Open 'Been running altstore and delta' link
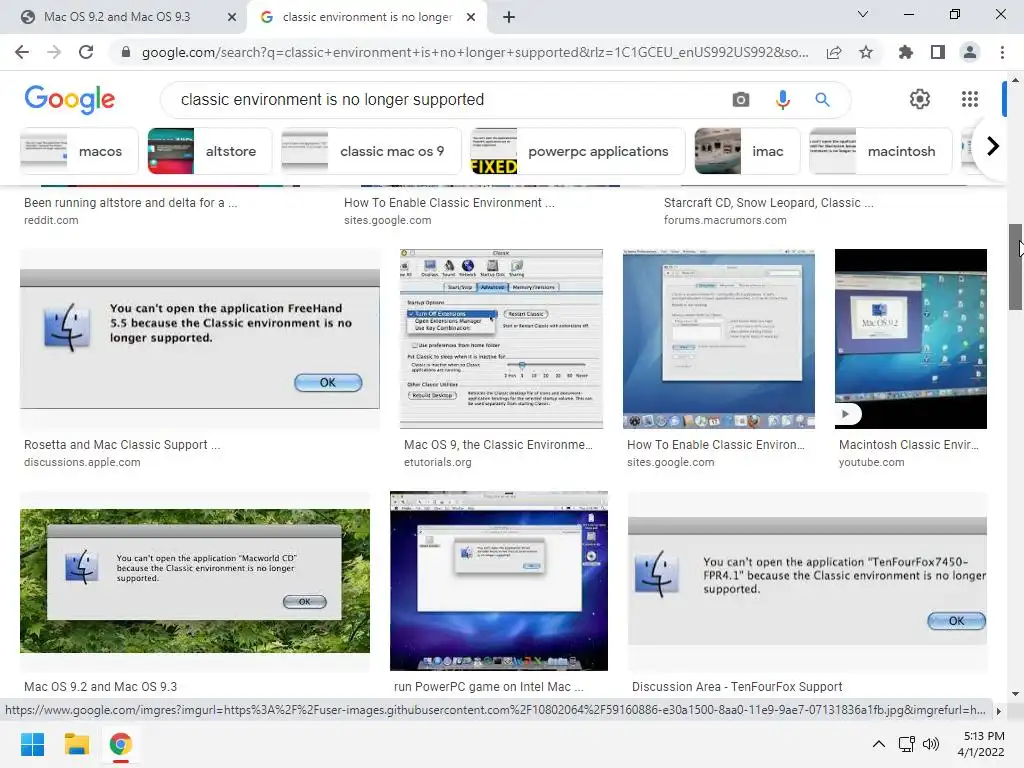The height and width of the screenshot is (768, 1024). [x=131, y=202]
